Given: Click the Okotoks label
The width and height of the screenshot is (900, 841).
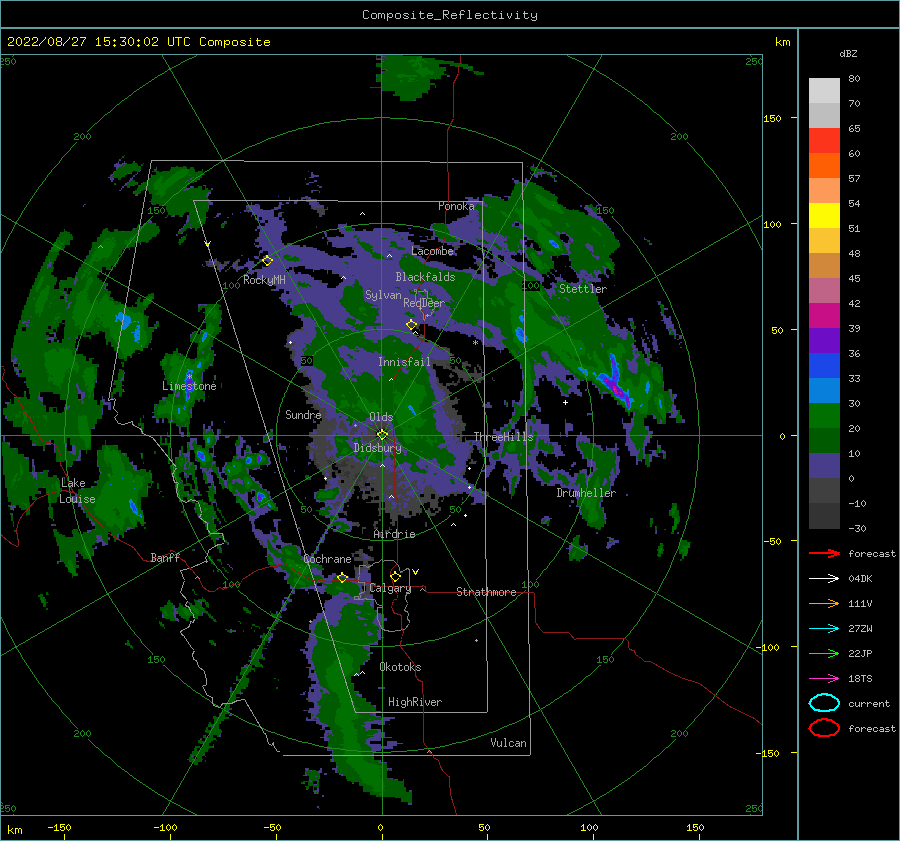Looking at the screenshot, I should (400, 667).
